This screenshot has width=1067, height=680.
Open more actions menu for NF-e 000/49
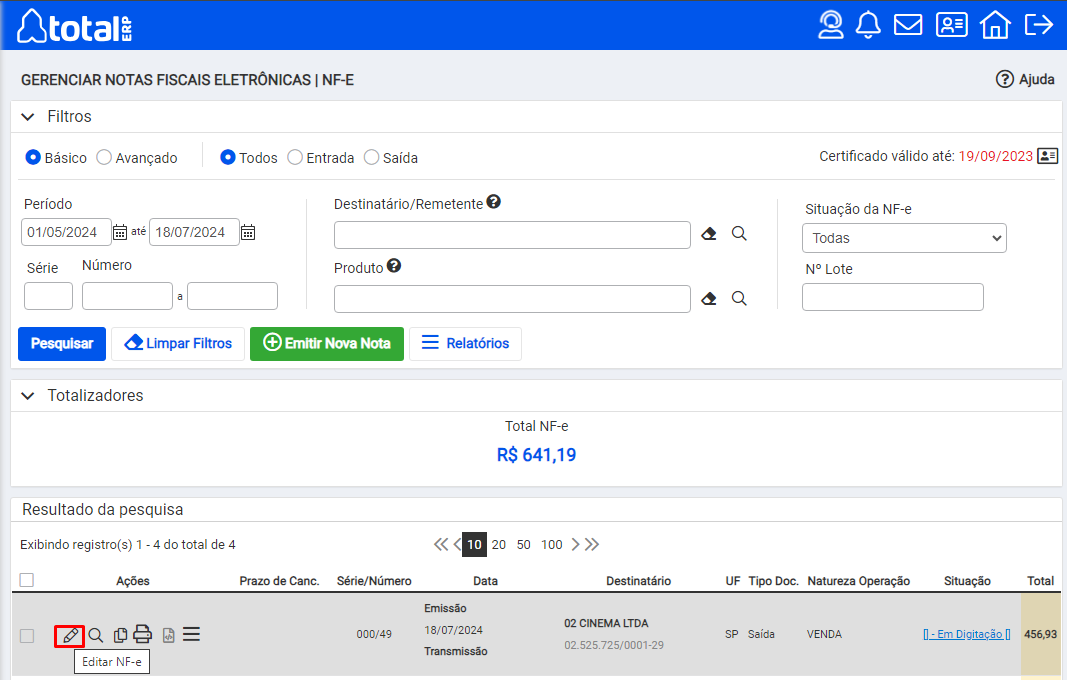pyautogui.click(x=191, y=634)
